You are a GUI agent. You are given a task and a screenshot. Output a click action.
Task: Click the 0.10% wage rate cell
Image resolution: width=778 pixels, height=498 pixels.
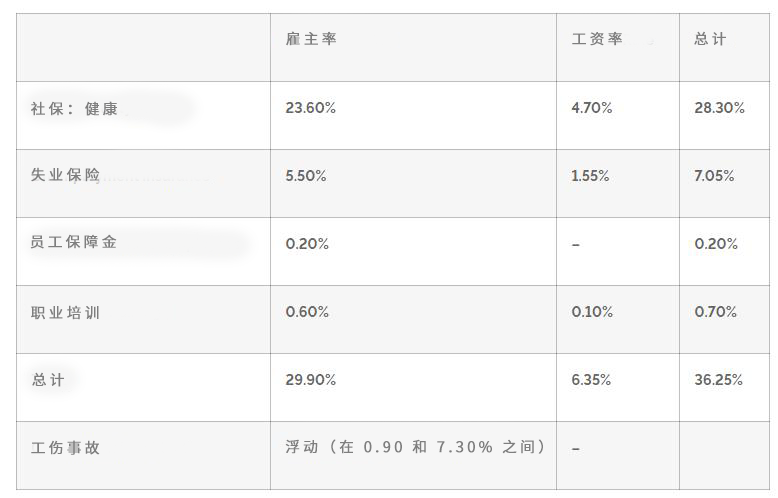coord(592,312)
